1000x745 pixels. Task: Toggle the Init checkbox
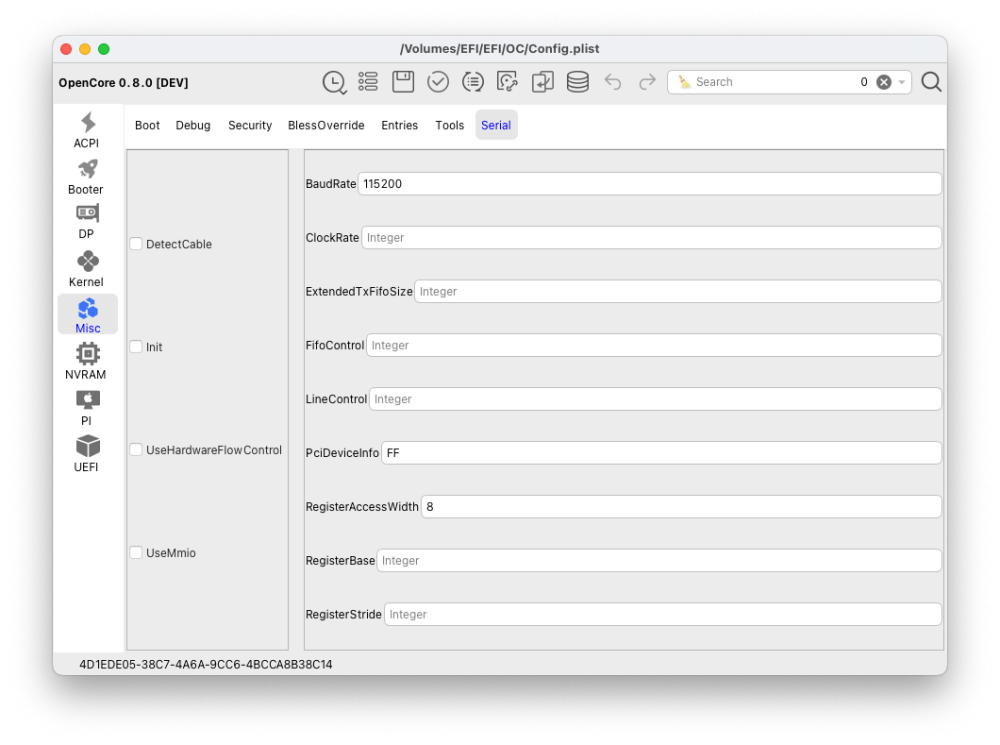coord(136,346)
